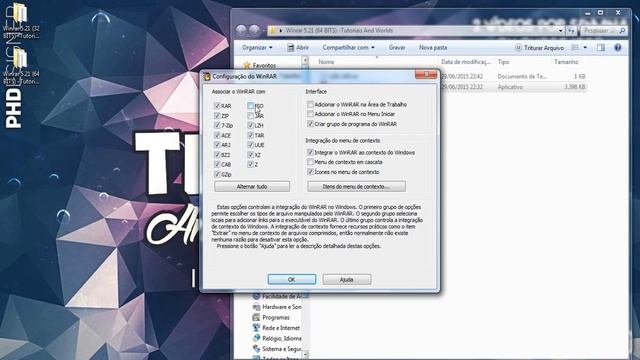
Task: Toggle the ZIP association checkbox
Action: [217, 116]
